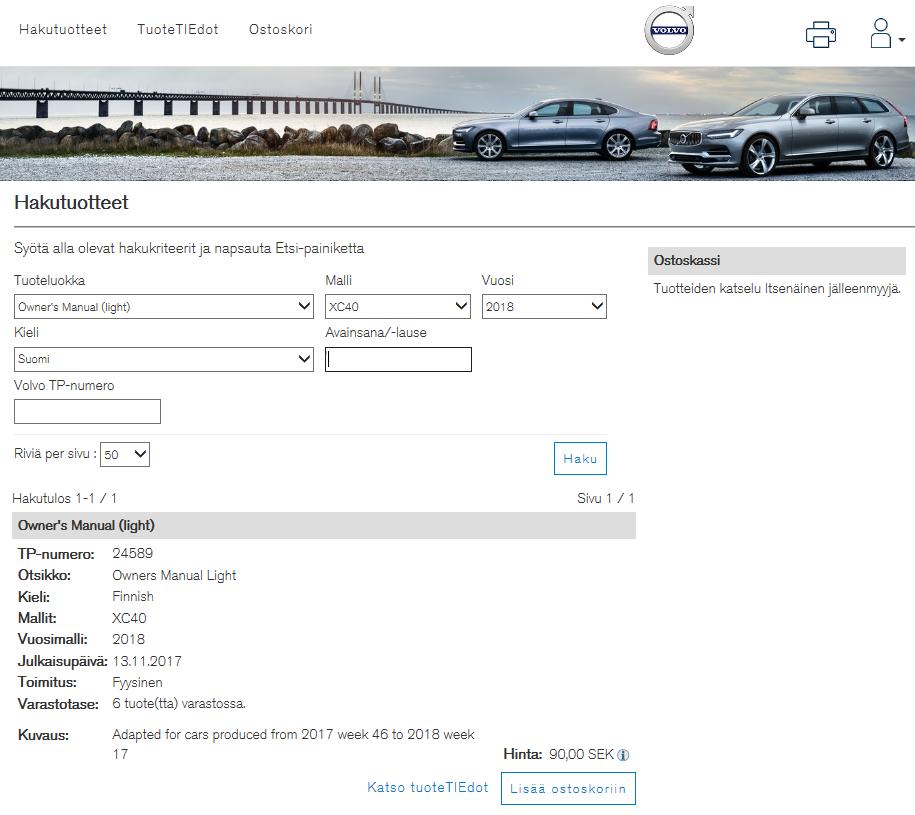Click Julkaisupäivä value 13.11.2017
The width and height of the screenshot is (915, 815).
point(147,661)
